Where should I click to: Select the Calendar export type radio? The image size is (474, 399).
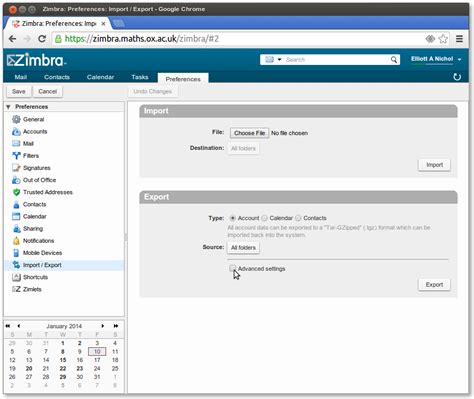point(264,218)
